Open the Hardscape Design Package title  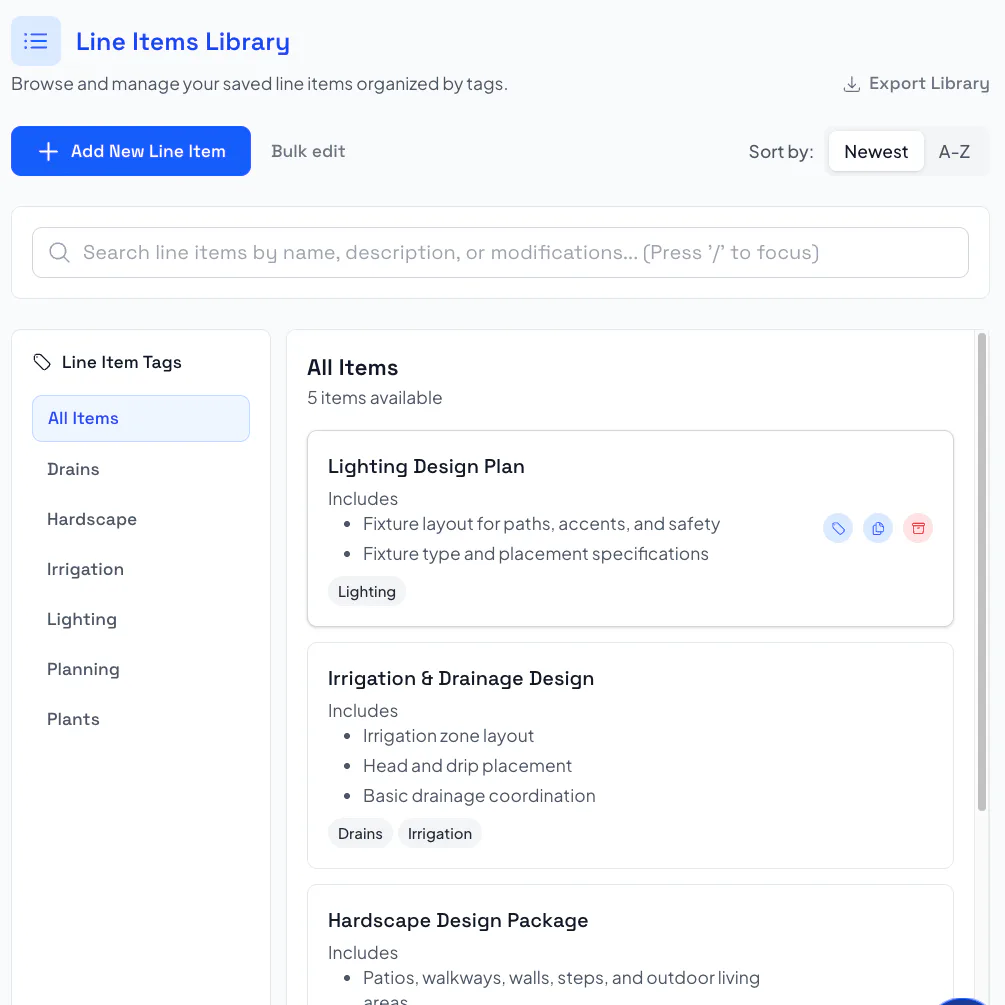pyautogui.click(x=458, y=920)
